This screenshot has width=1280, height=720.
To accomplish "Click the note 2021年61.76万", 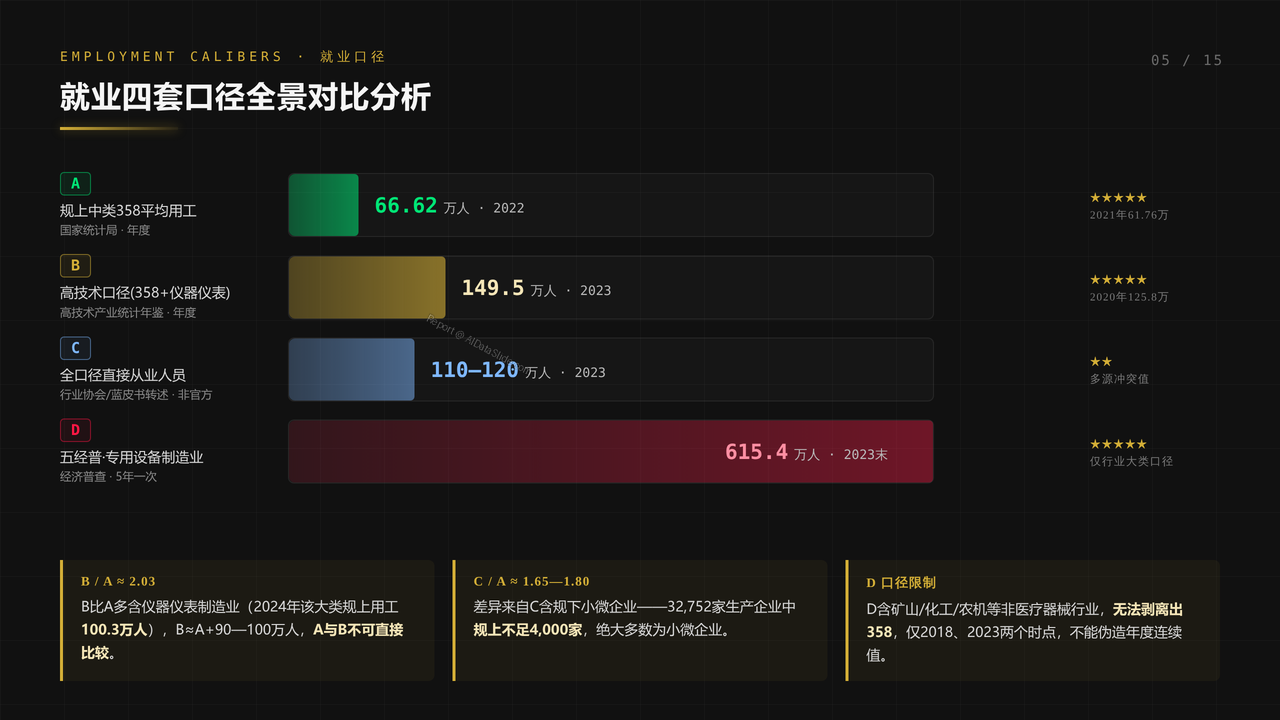I will click(x=1129, y=215).
